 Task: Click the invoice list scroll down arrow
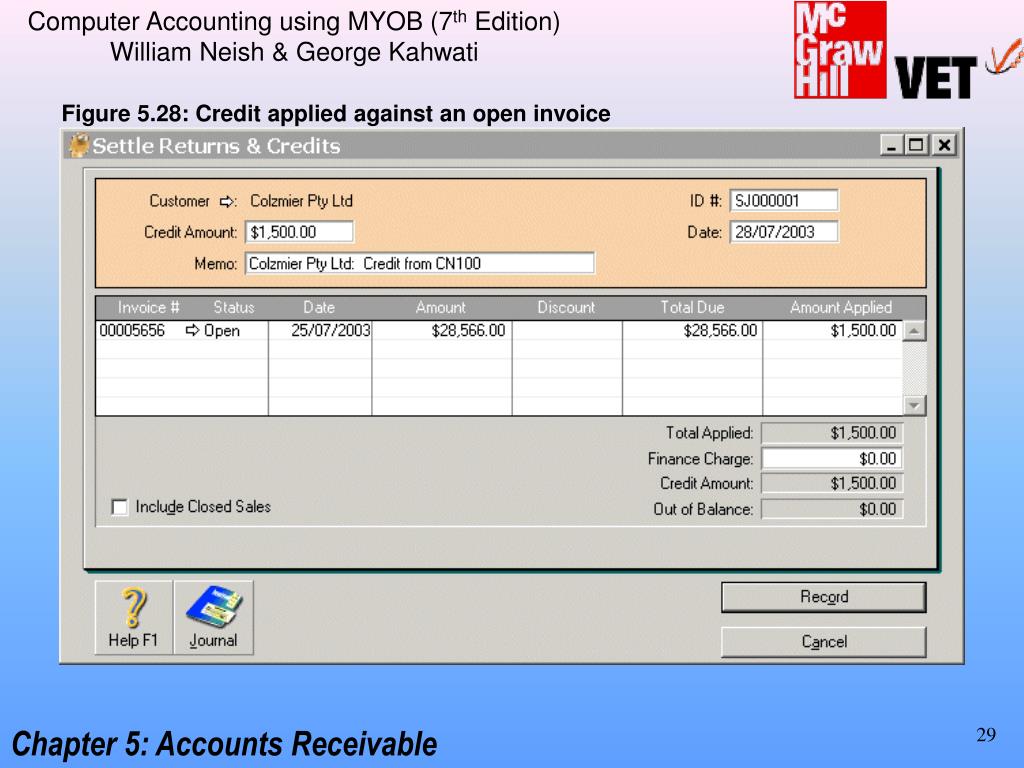914,406
